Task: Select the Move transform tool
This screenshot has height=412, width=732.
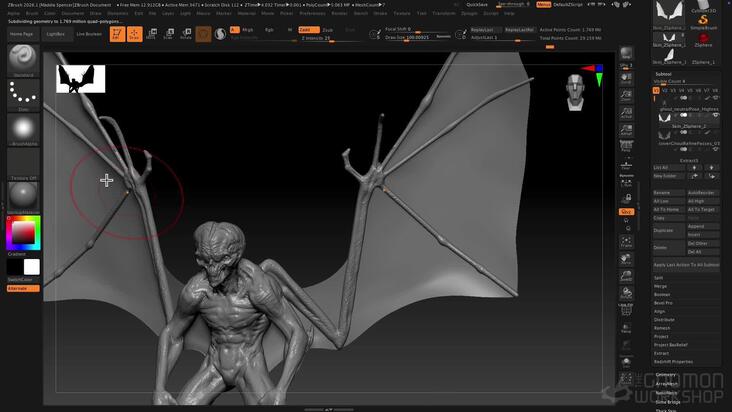Action: tap(151, 34)
